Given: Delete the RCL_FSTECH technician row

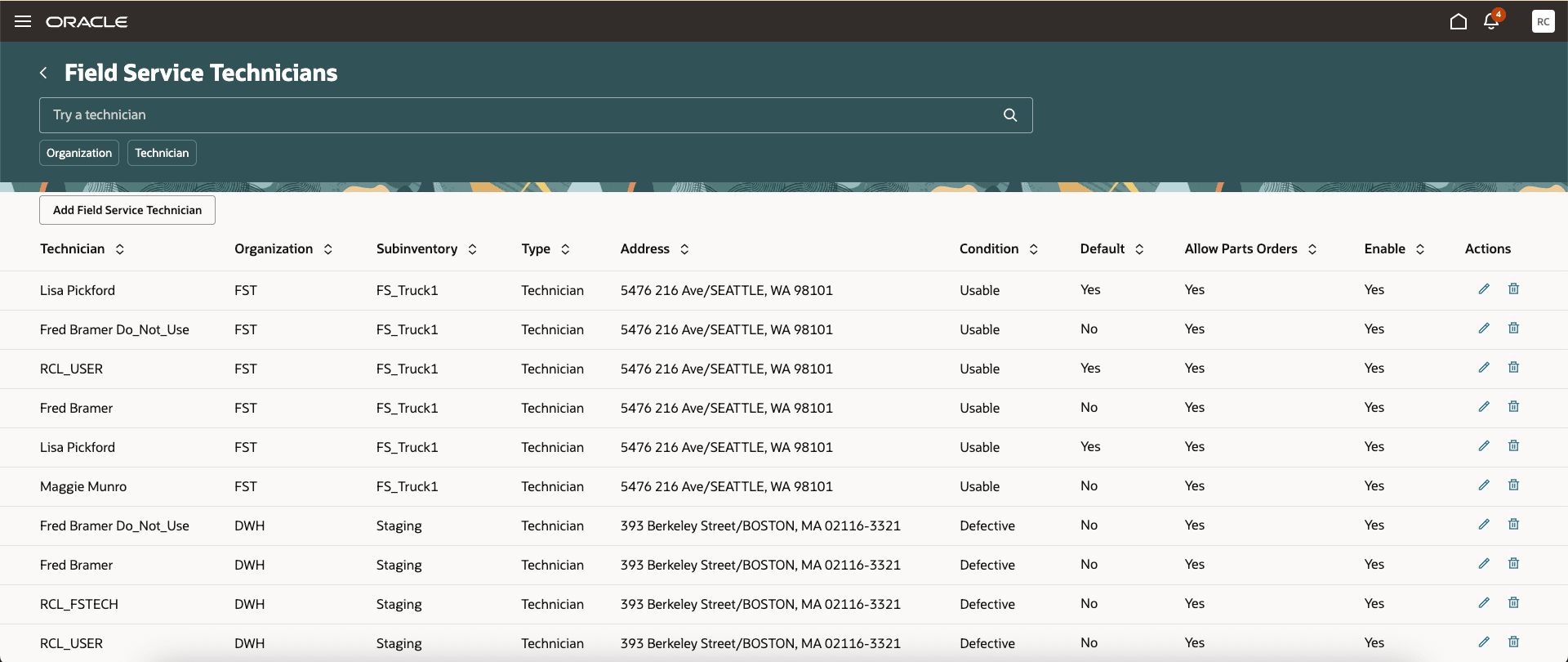Looking at the screenshot, I should coord(1513,603).
